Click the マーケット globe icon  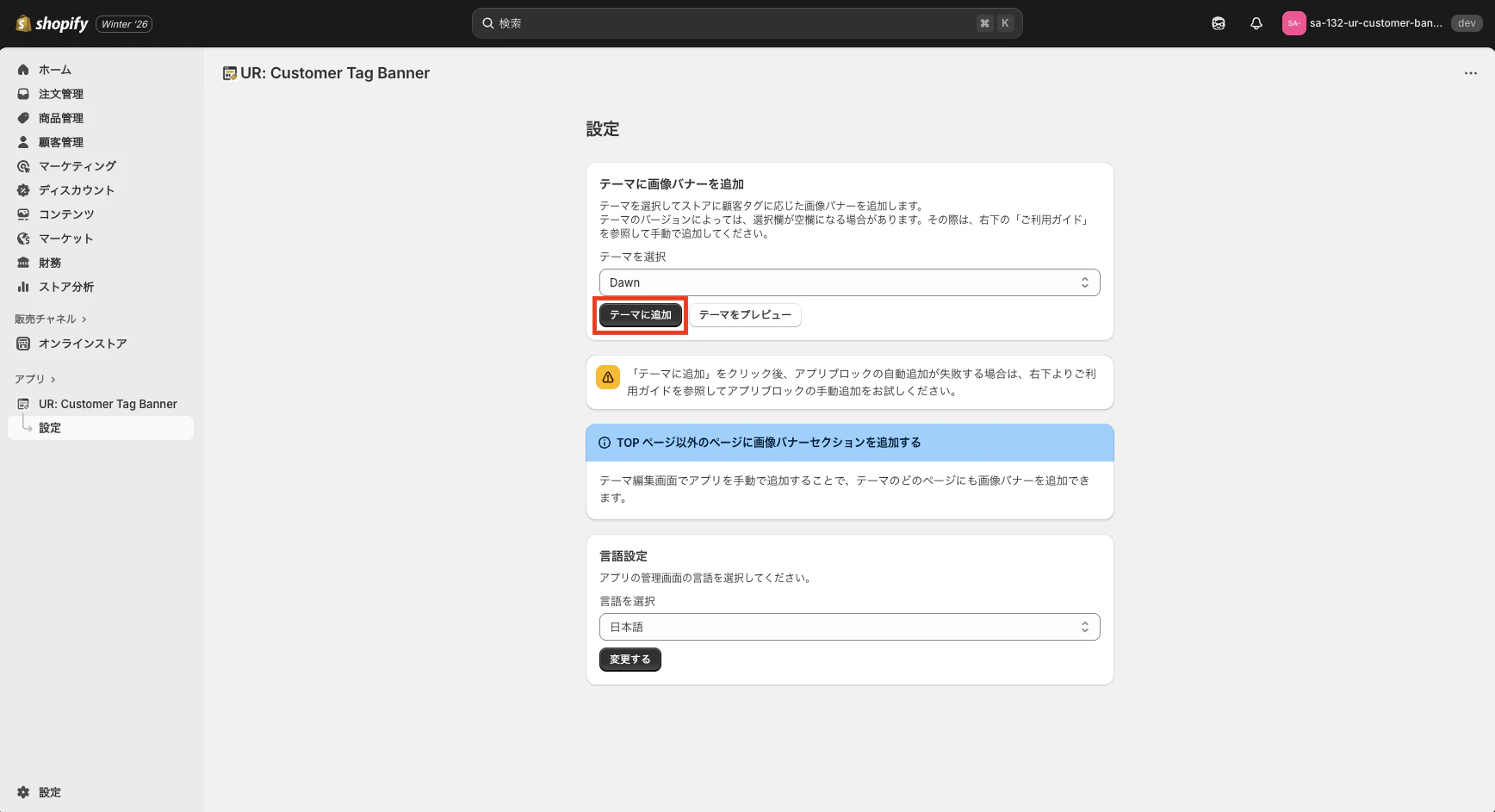tap(23, 239)
